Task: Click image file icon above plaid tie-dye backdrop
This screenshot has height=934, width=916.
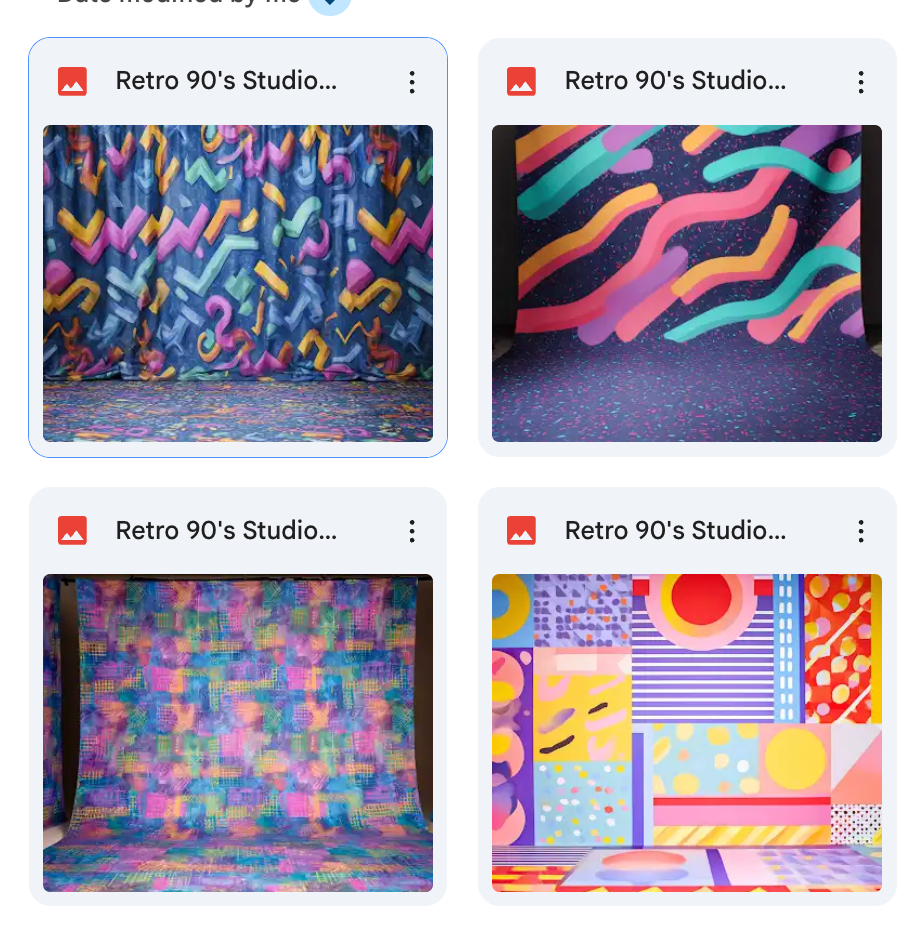Action: pos(72,531)
